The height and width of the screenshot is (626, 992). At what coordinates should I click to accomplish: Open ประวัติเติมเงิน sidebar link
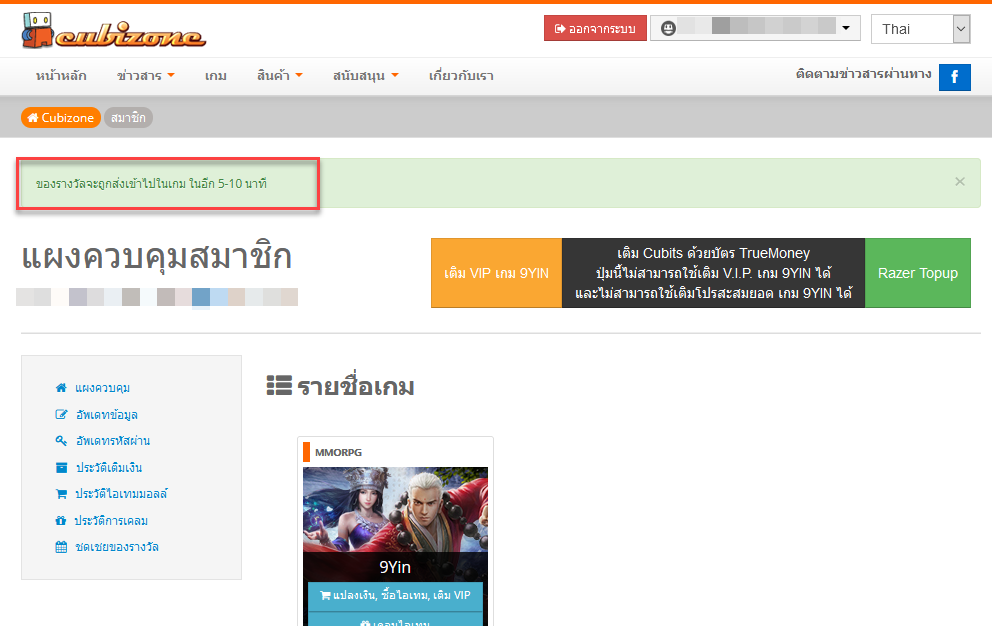(109, 468)
